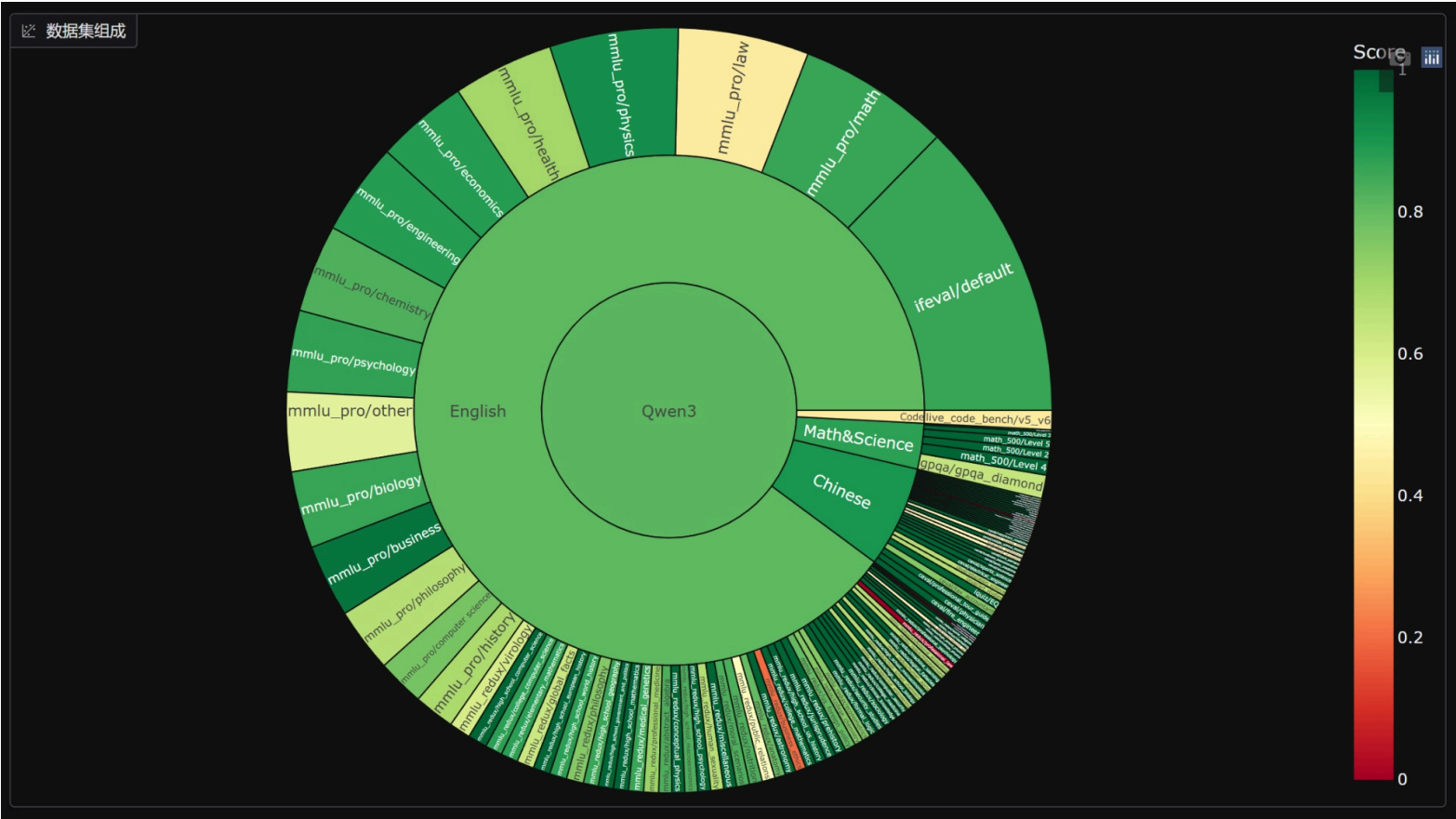Click the 0.6 tick on Score scale
The height and width of the screenshot is (819, 1456).
[x=1410, y=353]
